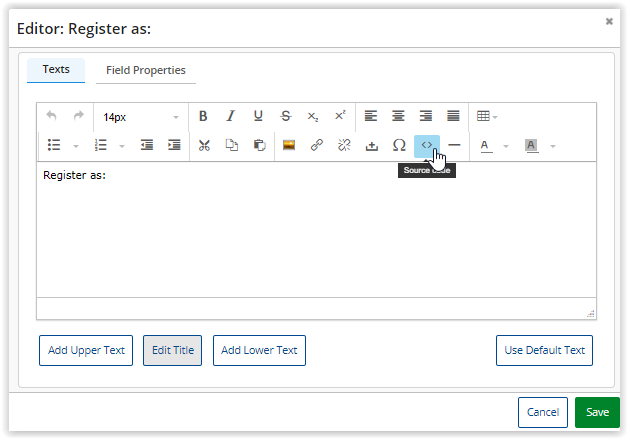The height and width of the screenshot is (439, 628).
Task: Insert a special character with Omega icon
Action: 399,145
